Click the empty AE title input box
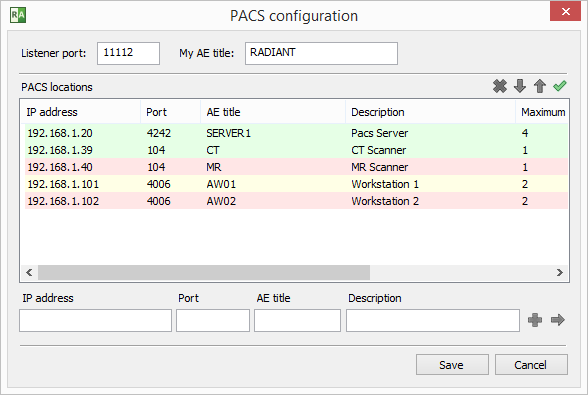The image size is (588, 395). pyautogui.click(x=297, y=320)
